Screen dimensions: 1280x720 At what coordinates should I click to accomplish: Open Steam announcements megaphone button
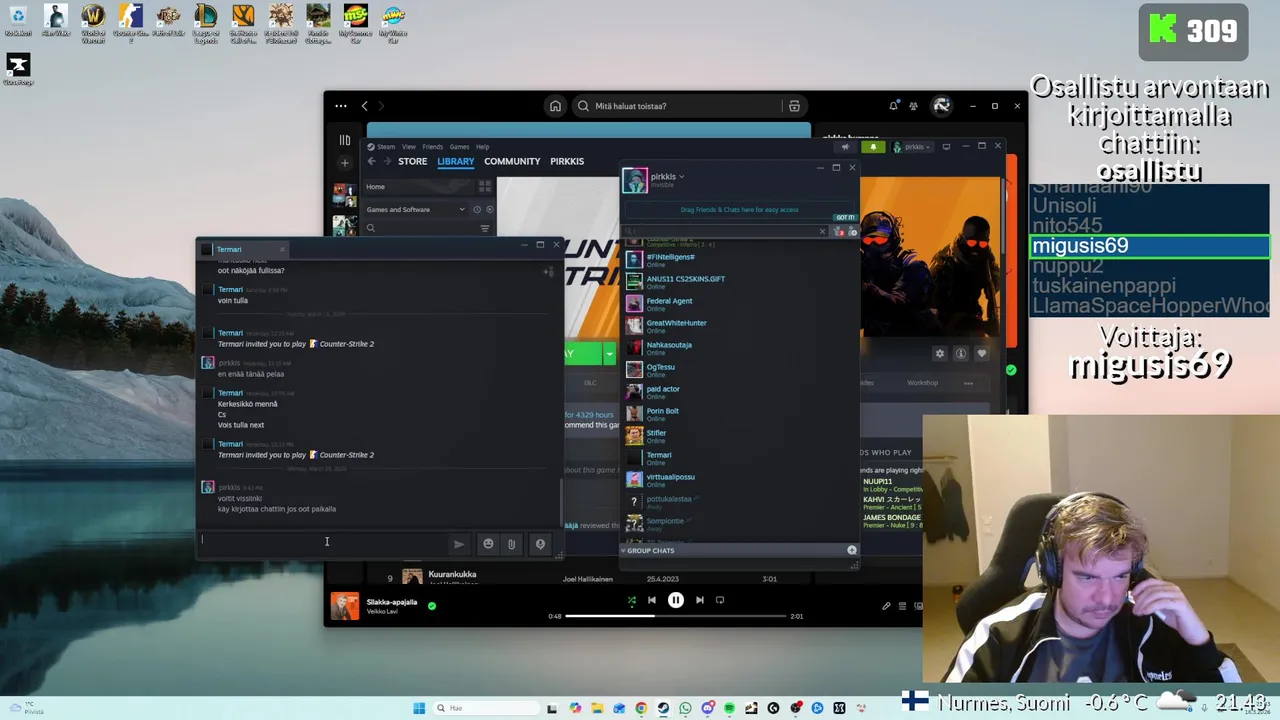pyautogui.click(x=845, y=147)
